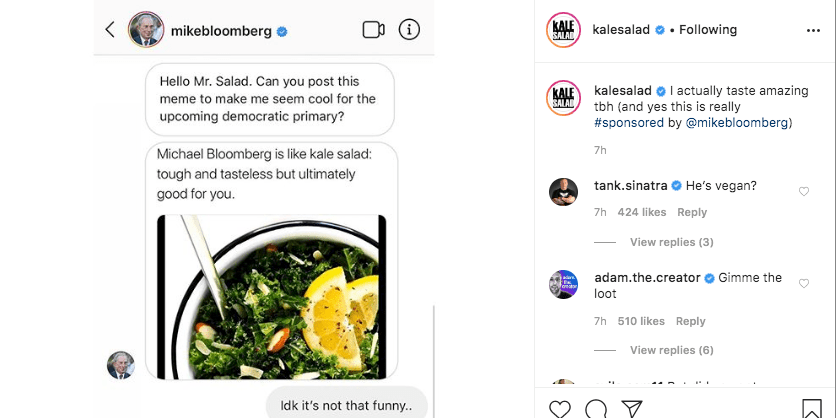Open the kale salad meme image
Image resolution: width=836 pixels, height=418 pixels.
[x=271, y=297]
